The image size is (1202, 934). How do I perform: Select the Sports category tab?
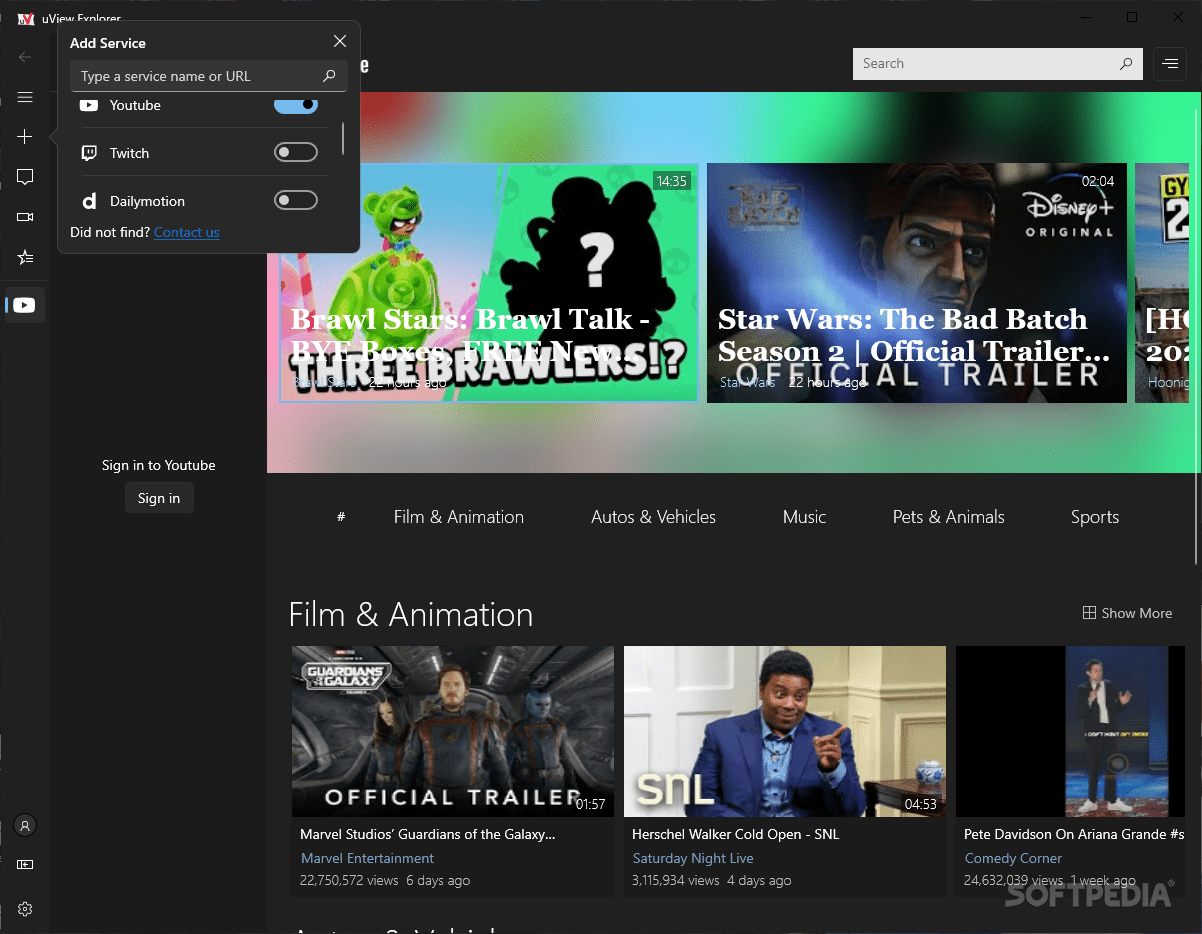pos(1095,517)
